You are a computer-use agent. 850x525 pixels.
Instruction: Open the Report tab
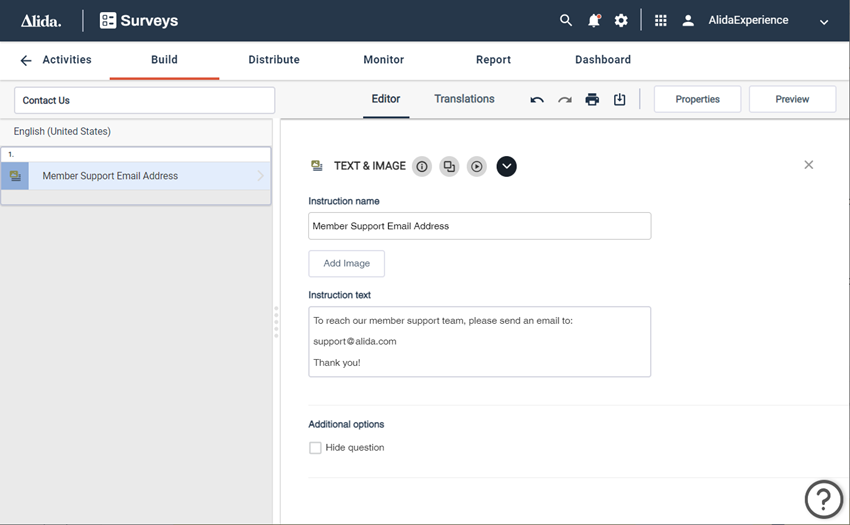tap(493, 60)
